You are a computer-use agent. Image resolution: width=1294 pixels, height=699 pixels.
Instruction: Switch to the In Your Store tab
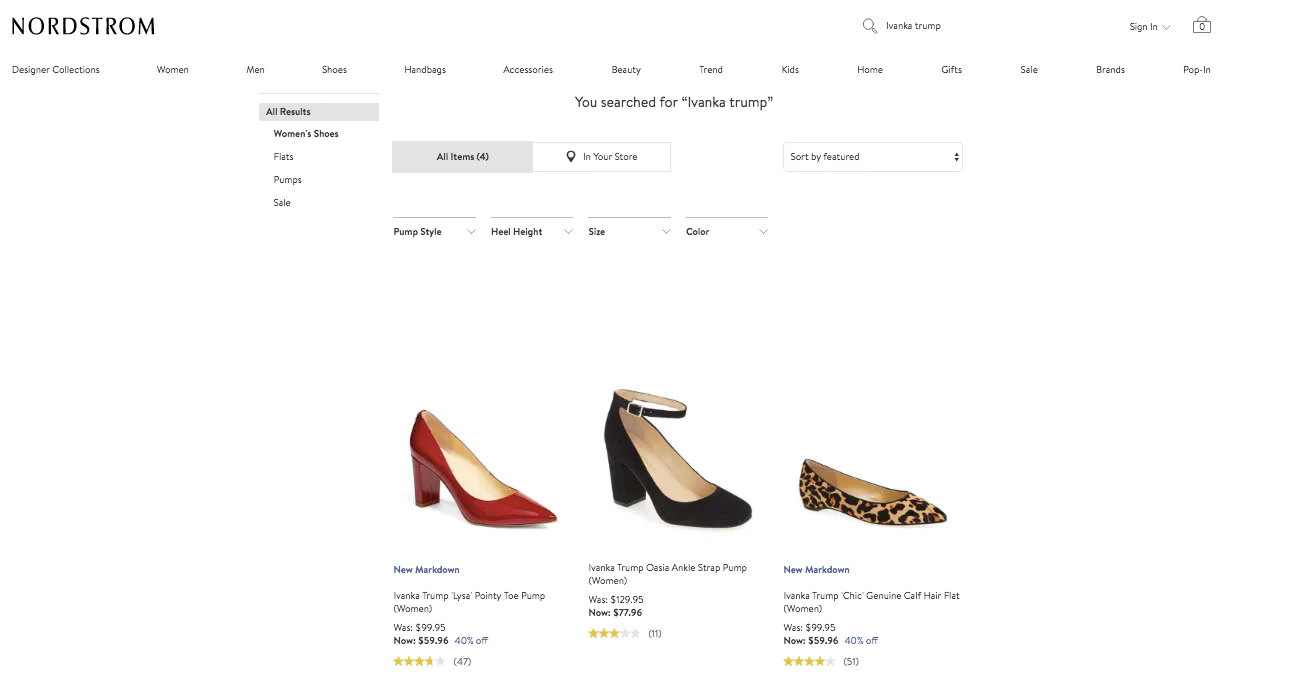coord(601,157)
